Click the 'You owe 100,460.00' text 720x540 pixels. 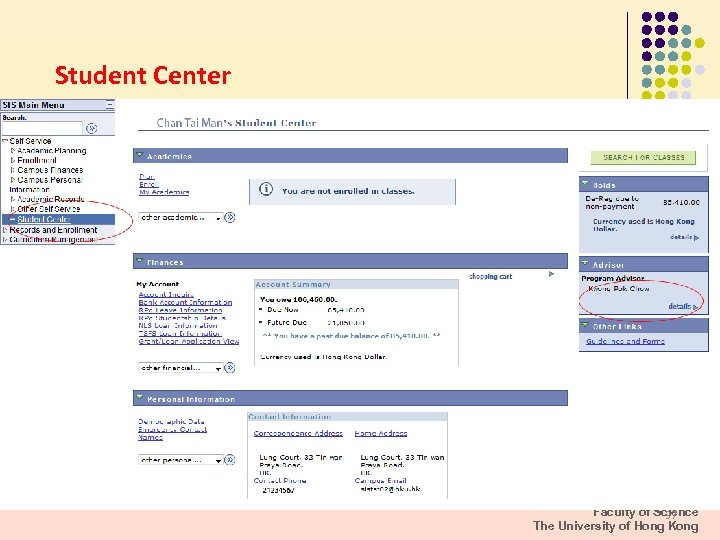pyautogui.click(x=298, y=299)
